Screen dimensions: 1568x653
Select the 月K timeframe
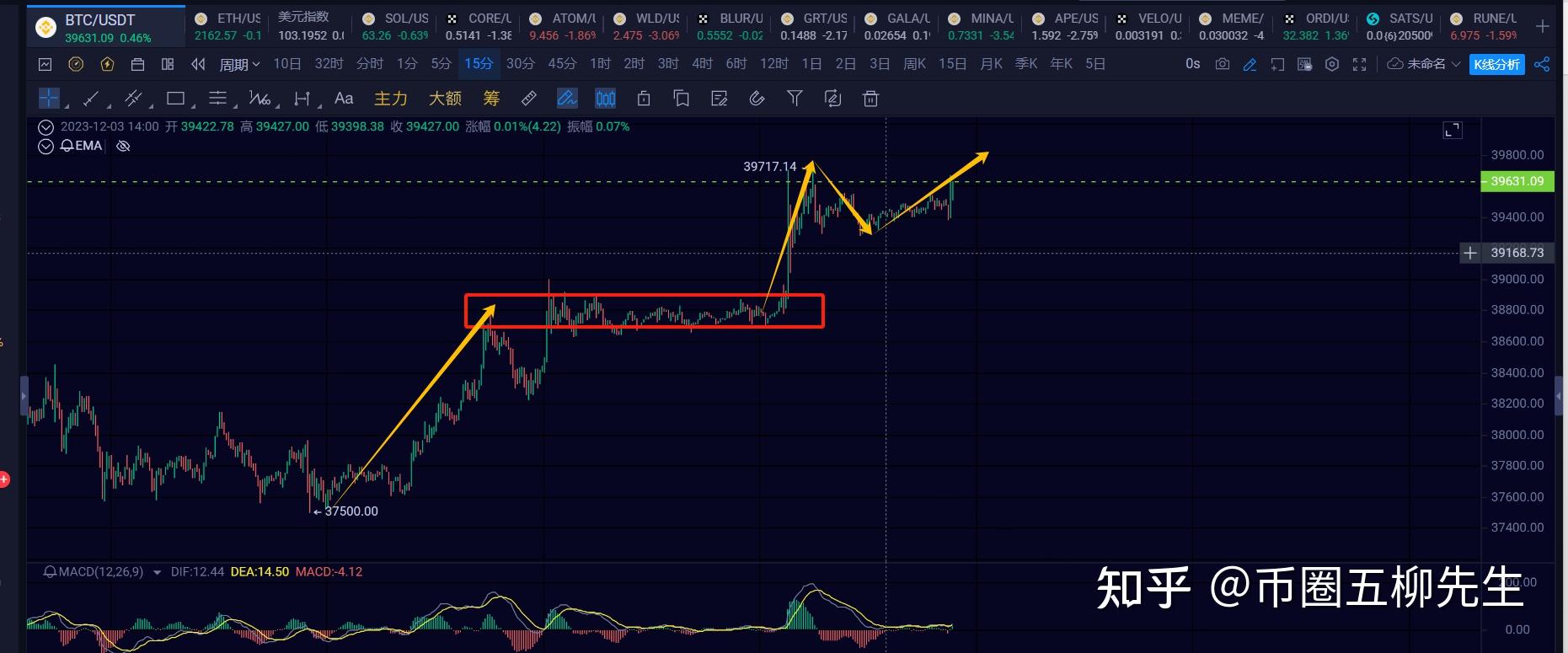(992, 64)
